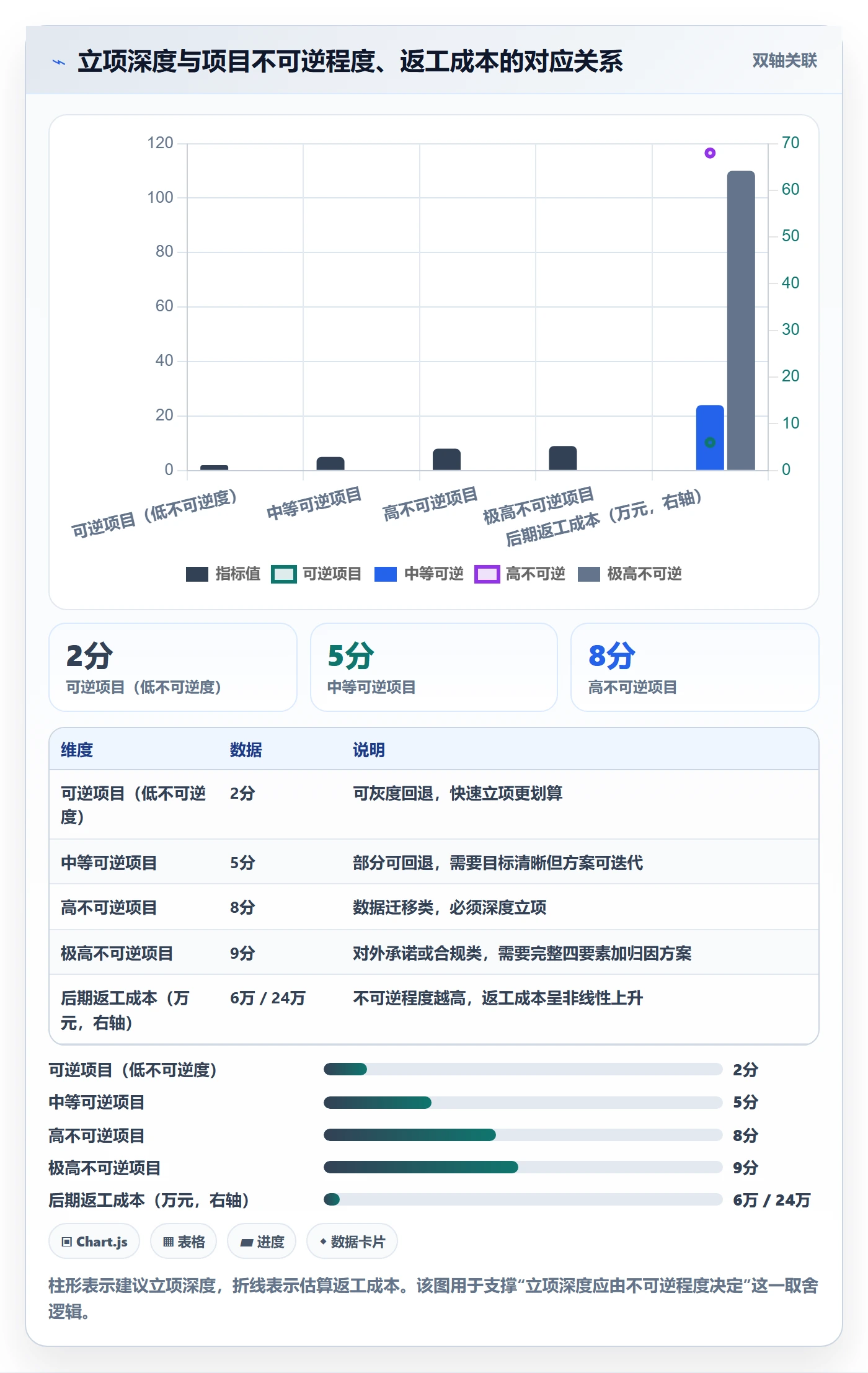Click the 极高不可逆项目 progress bar showing 9分
The image size is (868, 1373).
click(523, 1167)
